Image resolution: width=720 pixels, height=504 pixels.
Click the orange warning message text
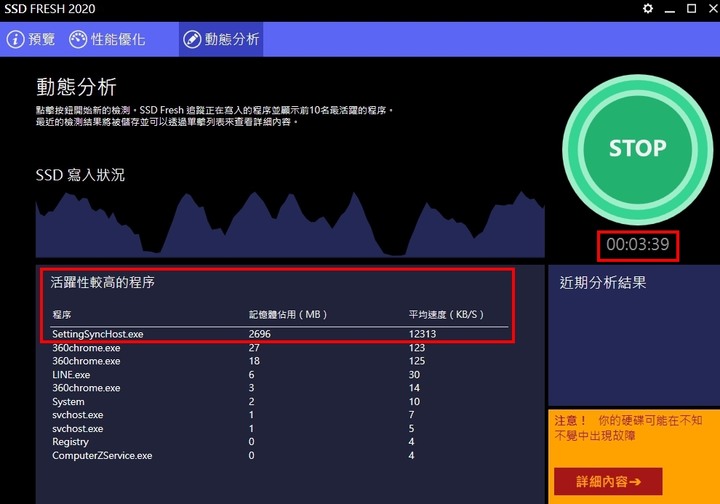[628, 428]
